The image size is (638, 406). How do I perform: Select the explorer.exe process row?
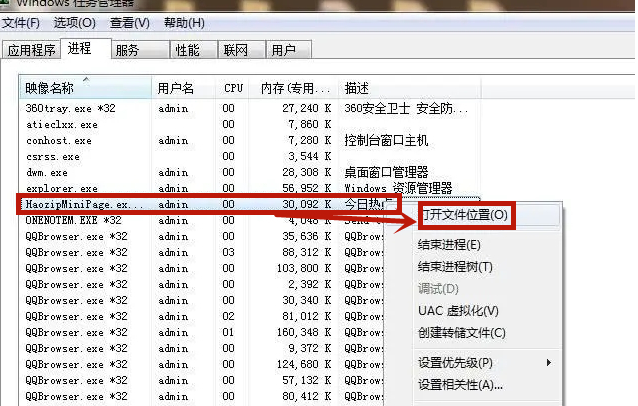pos(62,188)
